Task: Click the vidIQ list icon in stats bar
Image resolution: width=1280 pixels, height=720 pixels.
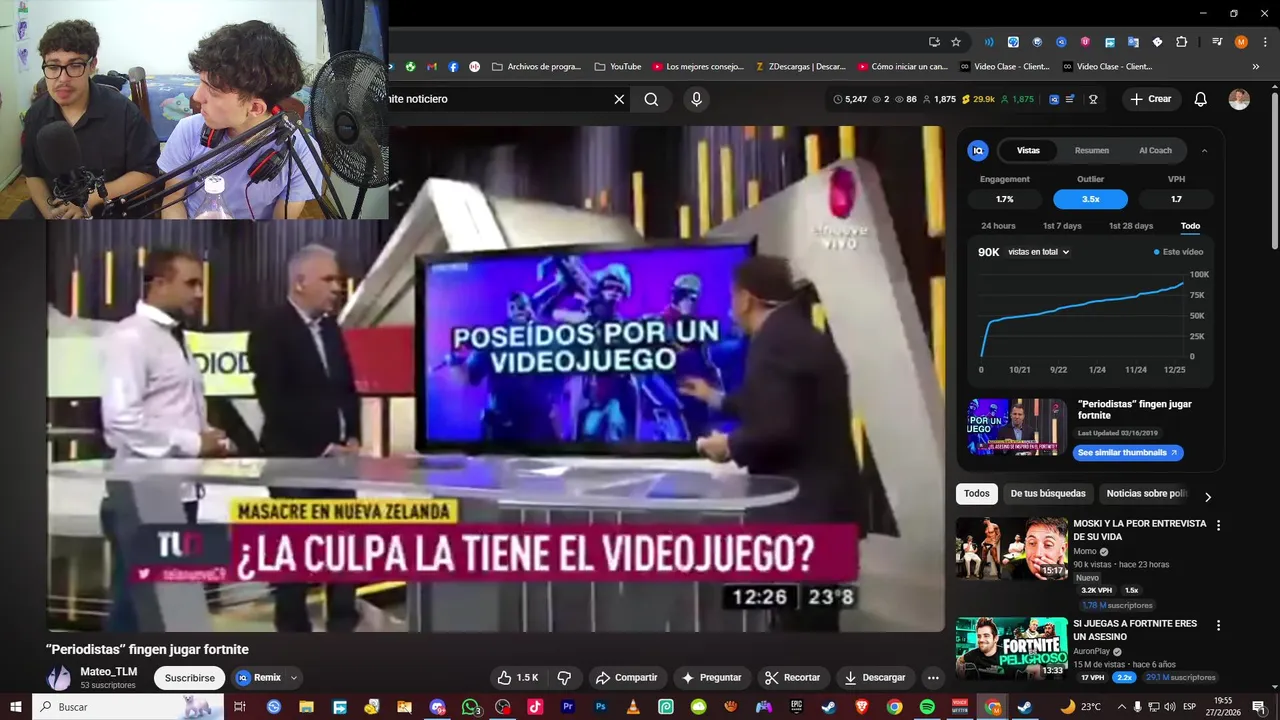Action: [1070, 99]
